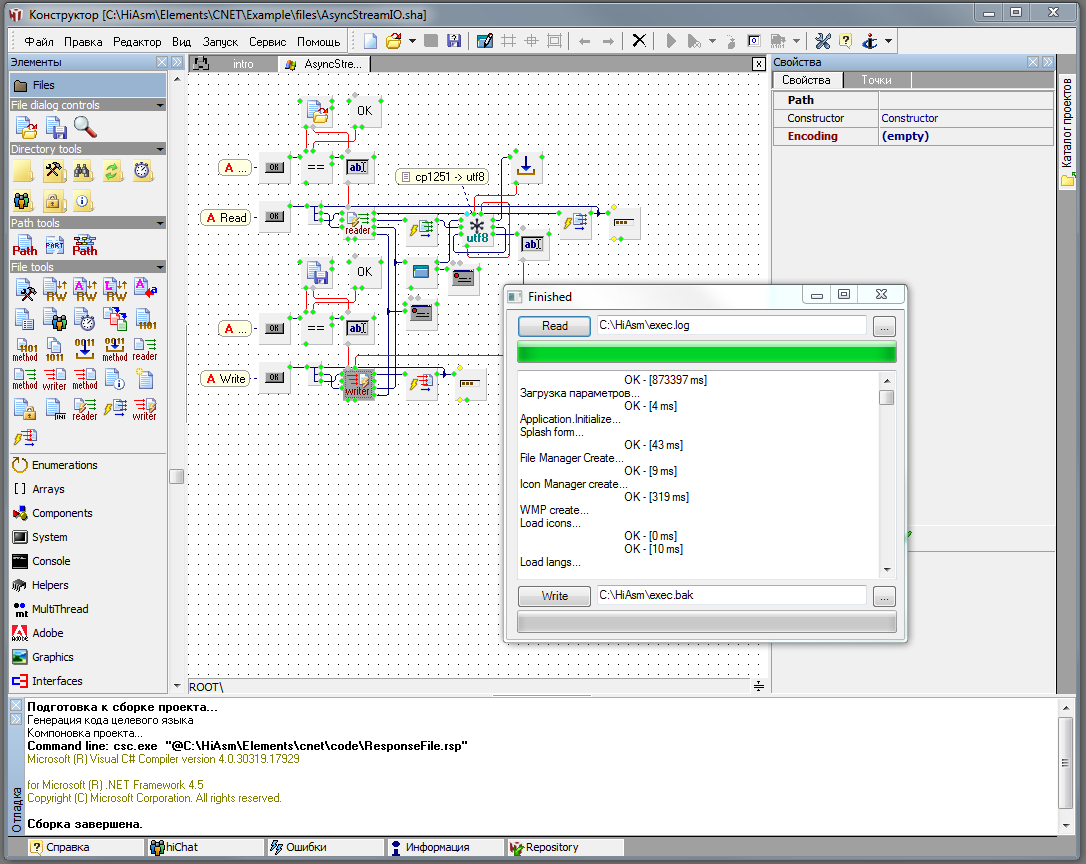
Task: Click the New document icon in the toolbar
Action: pos(370,41)
